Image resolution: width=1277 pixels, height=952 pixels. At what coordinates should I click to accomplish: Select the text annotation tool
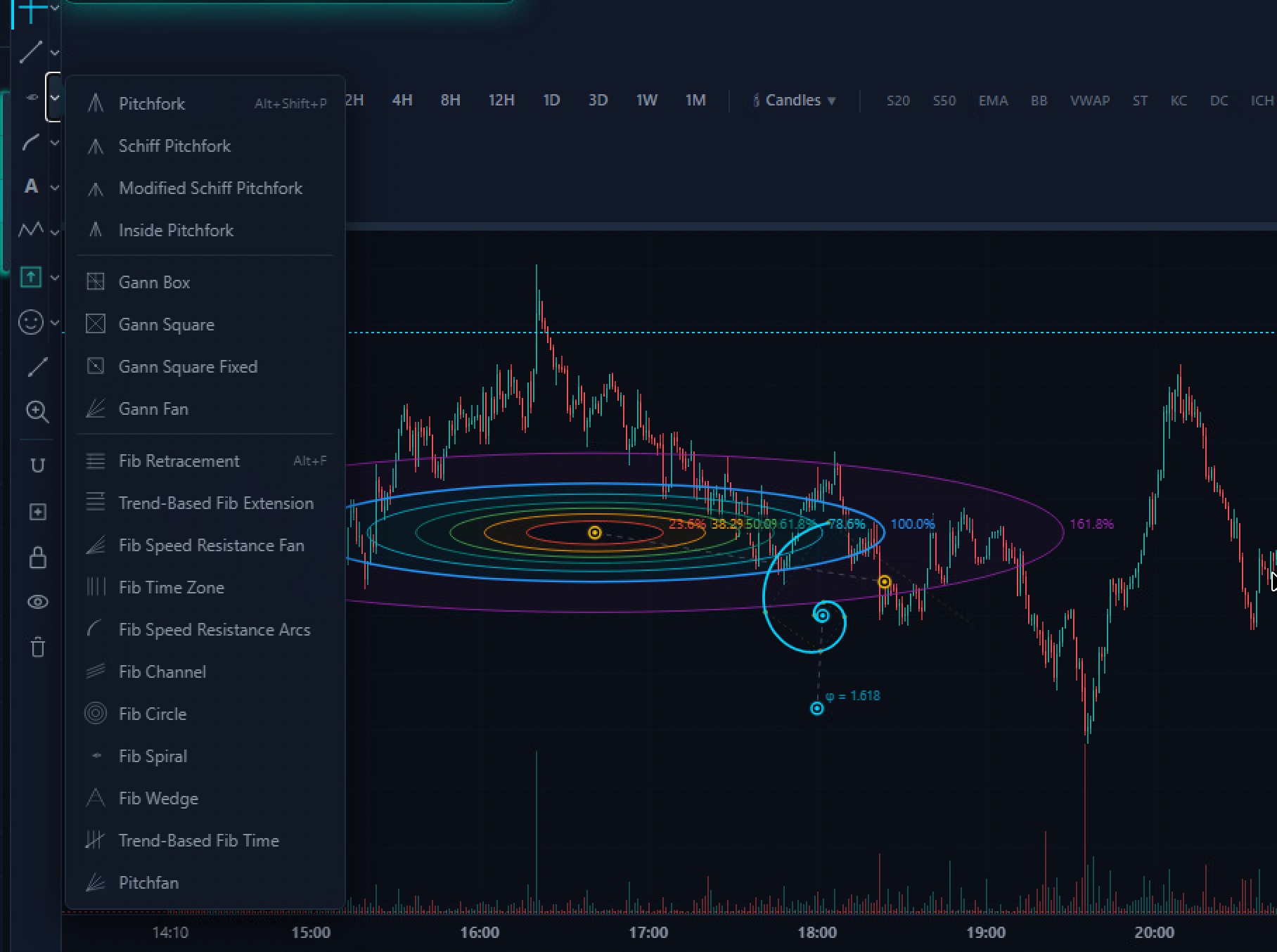(x=31, y=186)
